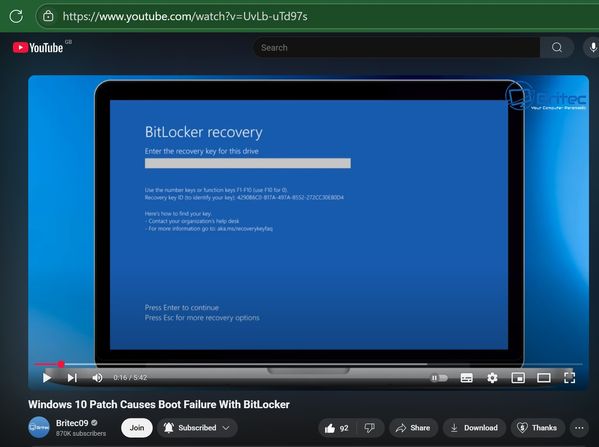The image size is (599, 447).
Task: Click the Join button
Action: click(x=137, y=428)
